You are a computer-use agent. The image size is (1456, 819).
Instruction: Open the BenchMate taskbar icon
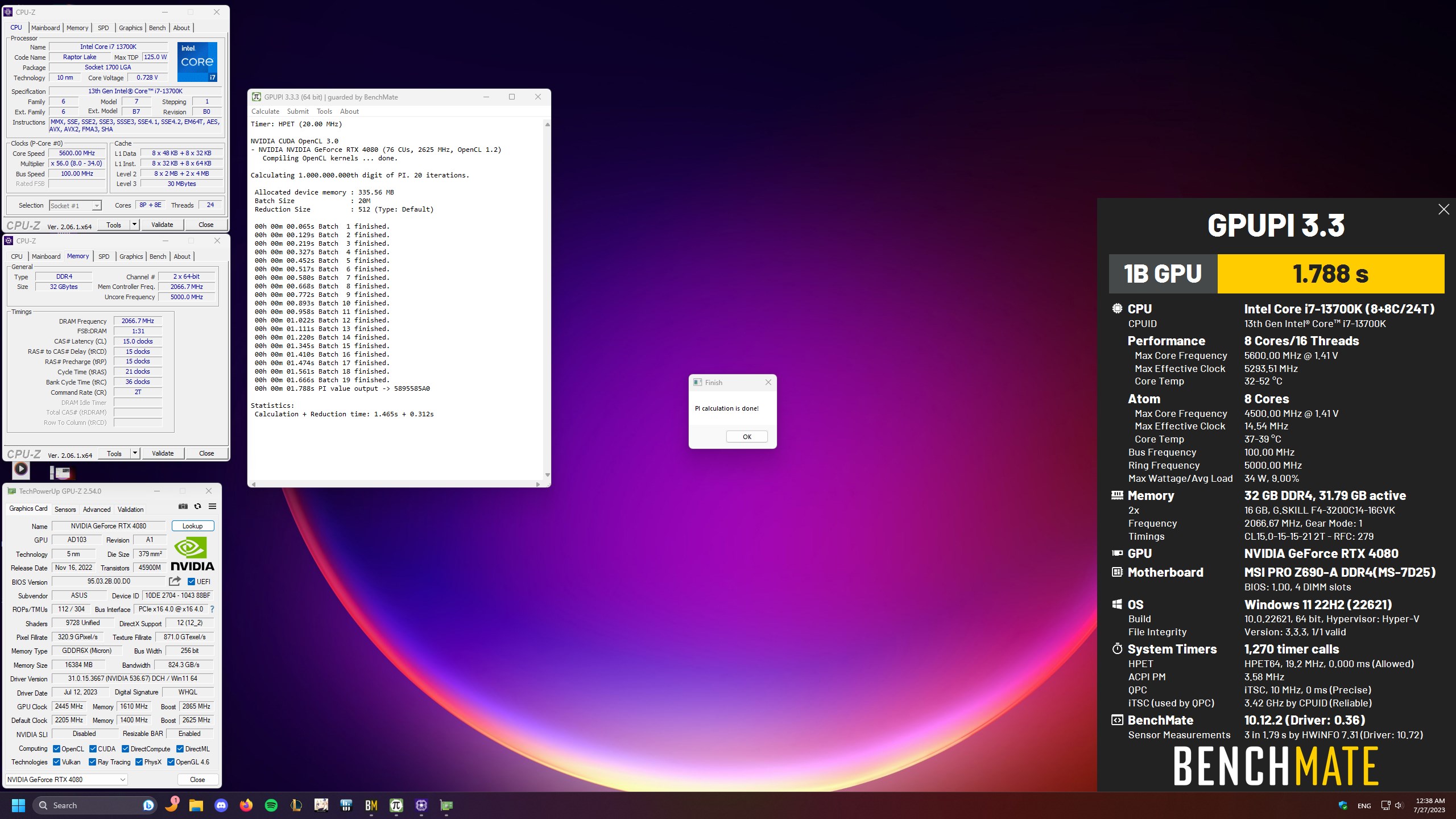tap(371, 805)
